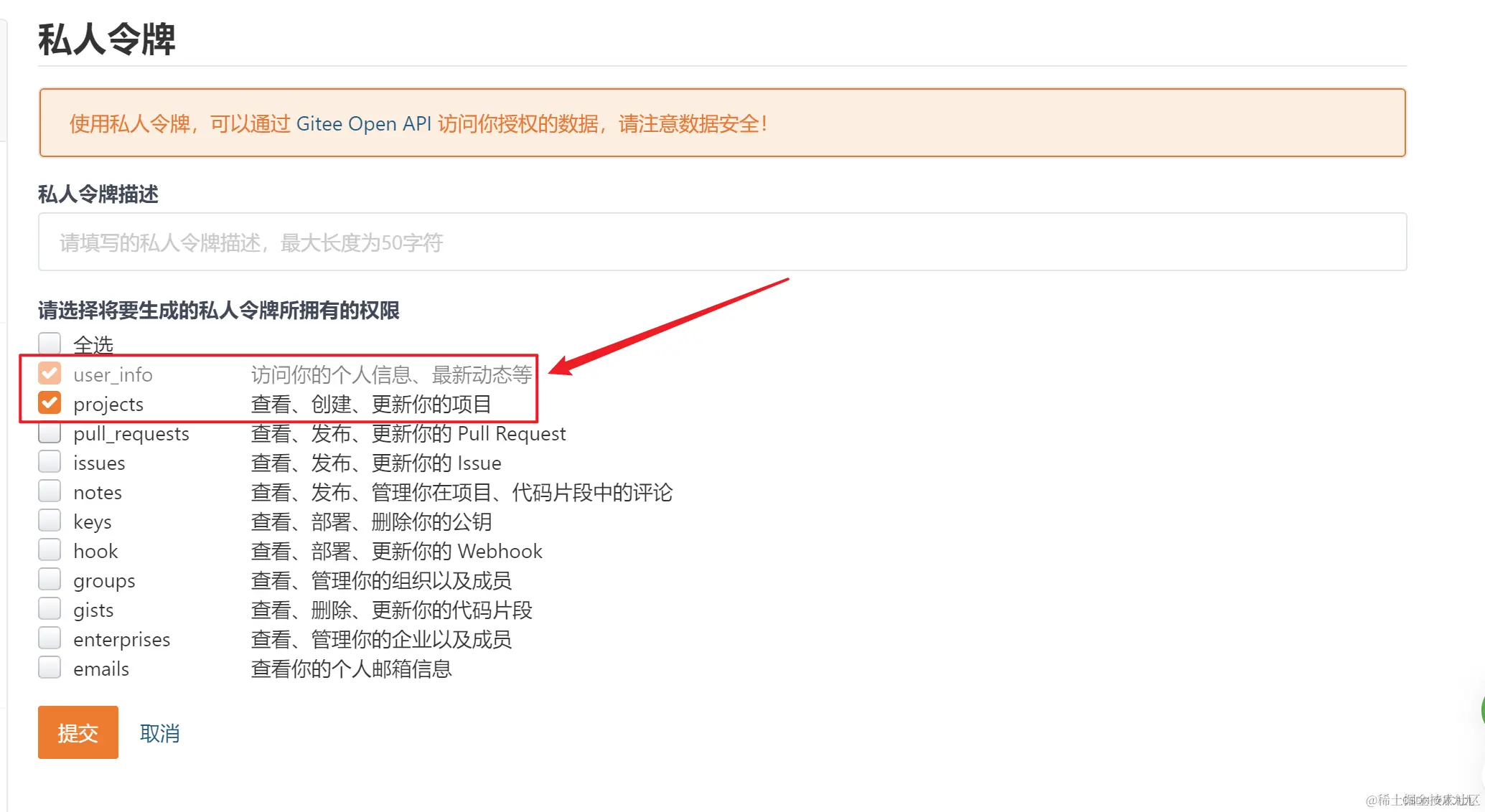Viewport: 1485px width, 812px height.
Task: Click the pull_requests label text
Action: [x=131, y=434]
